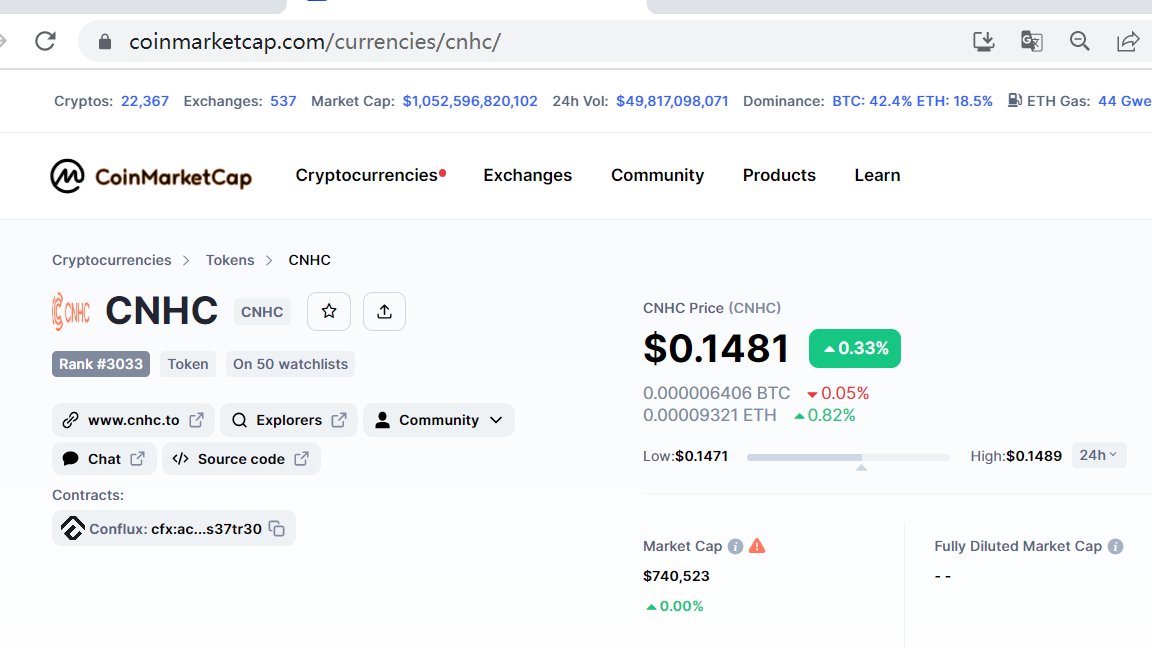Click the address bar URL field
Screen dimensions: 1152x648
click(x=315, y=42)
